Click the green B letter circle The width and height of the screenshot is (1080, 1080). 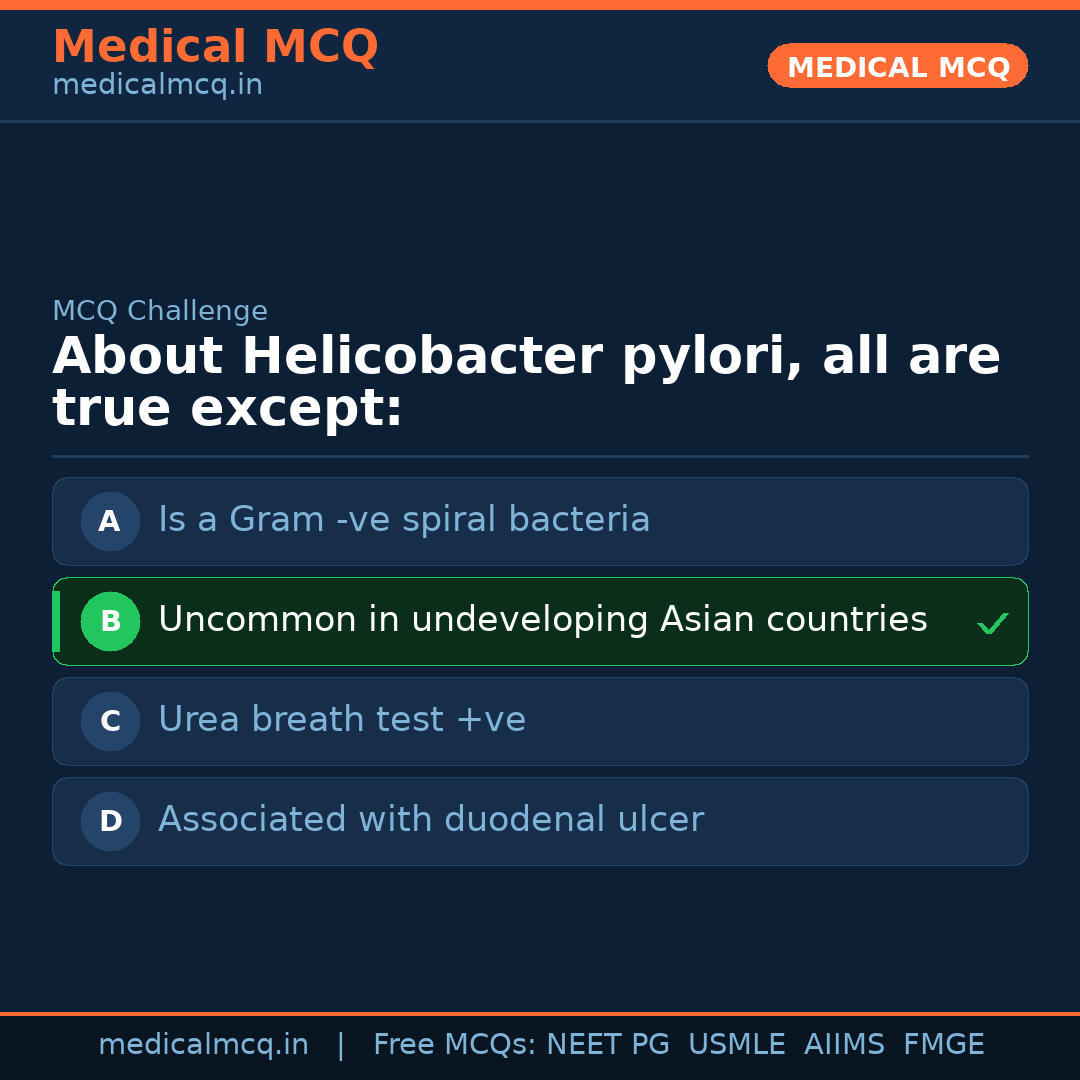(110, 621)
